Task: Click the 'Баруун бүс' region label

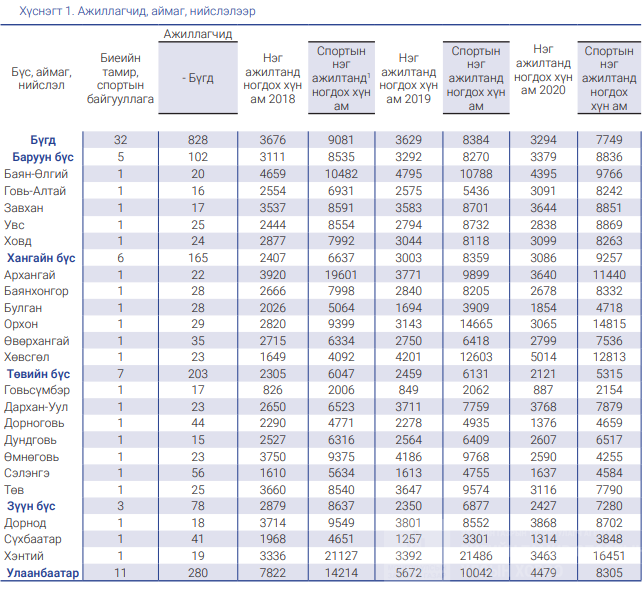Action: pos(43,157)
